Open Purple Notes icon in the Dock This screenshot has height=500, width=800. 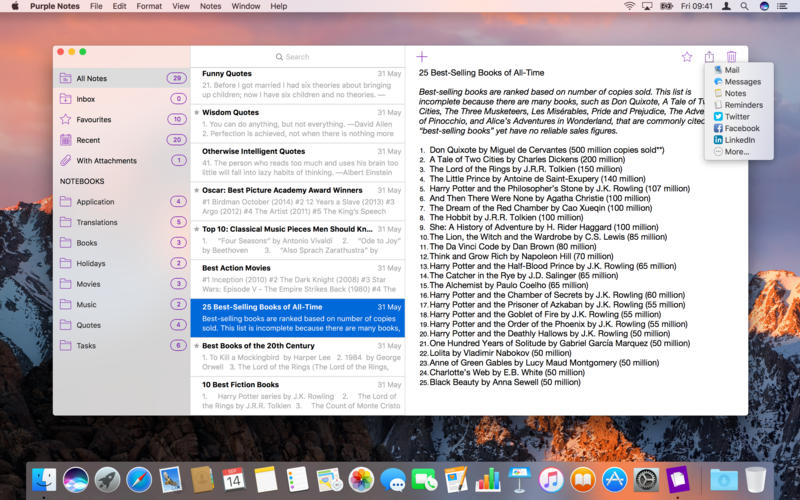click(x=678, y=480)
